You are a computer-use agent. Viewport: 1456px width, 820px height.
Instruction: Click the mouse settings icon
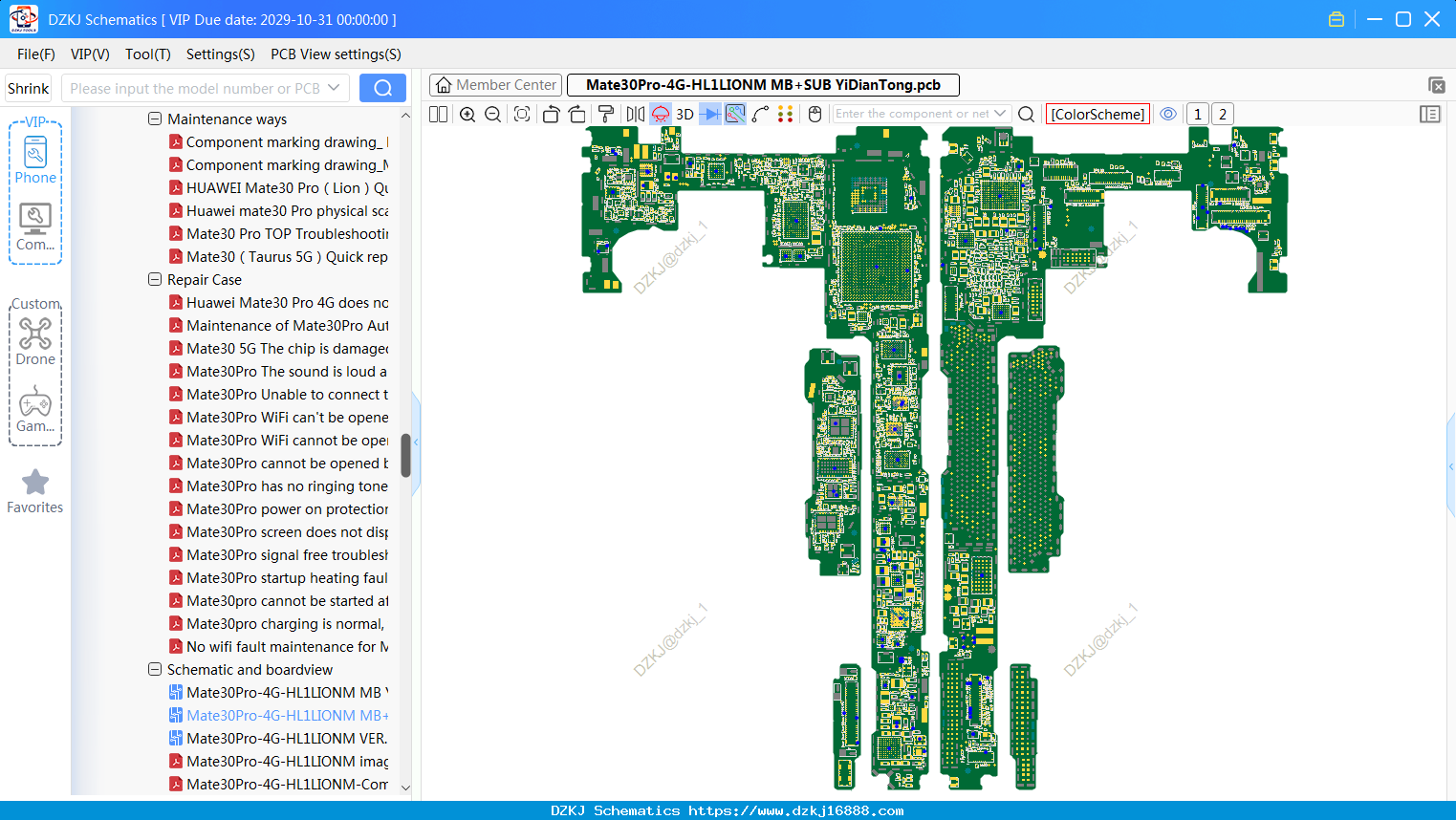[815, 114]
